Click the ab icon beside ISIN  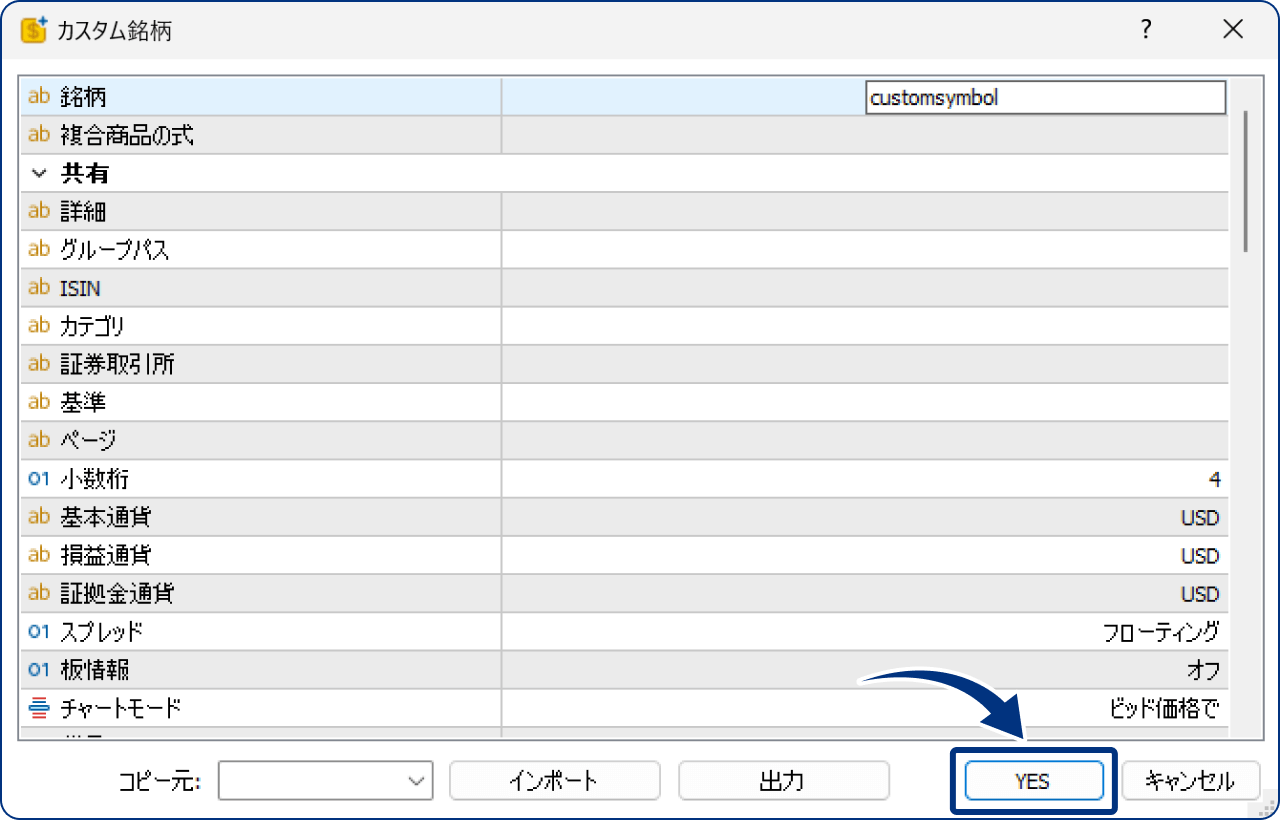(x=39, y=288)
